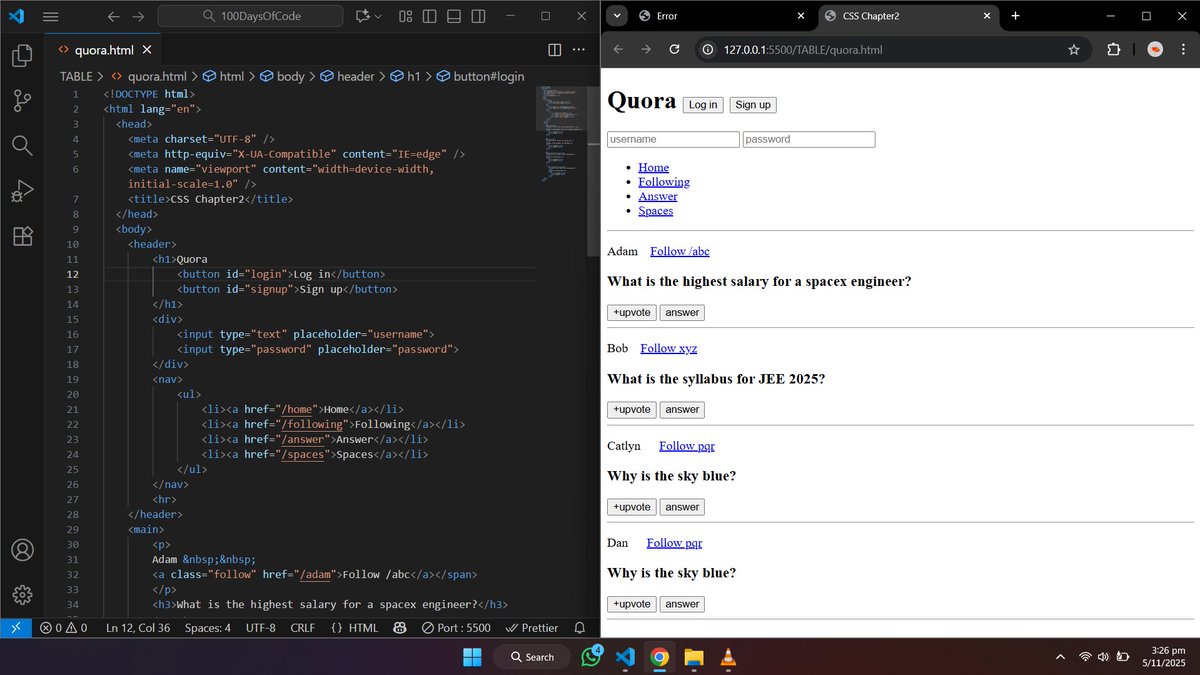Go back using VS Code navigation arrow
Screen dimensions: 1200x675
pos(113,16)
